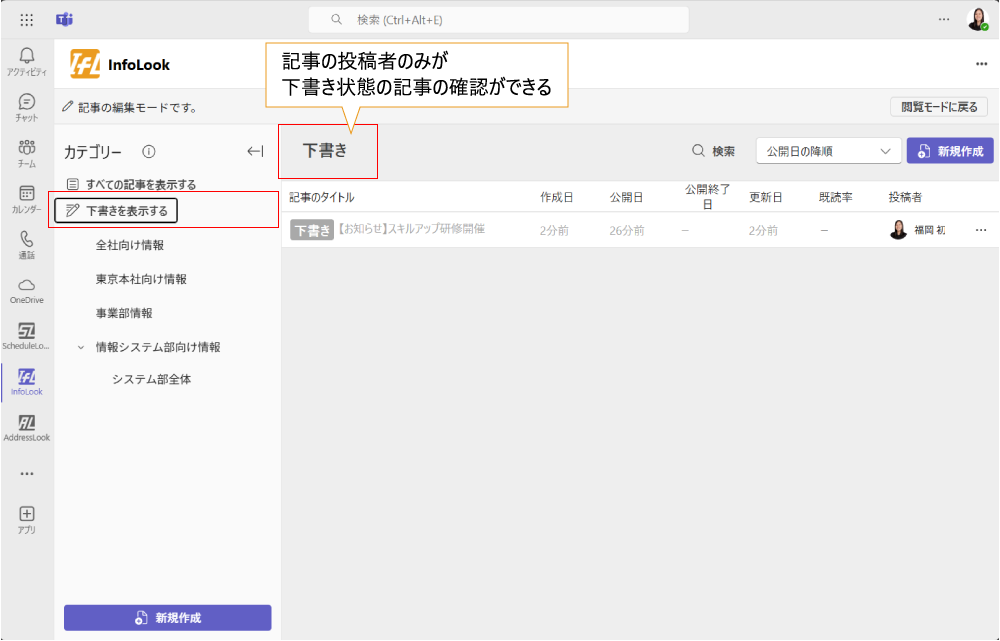This screenshot has height=641, width=1000.
Task: Select 全社向け情報 category
Action: (x=130, y=245)
